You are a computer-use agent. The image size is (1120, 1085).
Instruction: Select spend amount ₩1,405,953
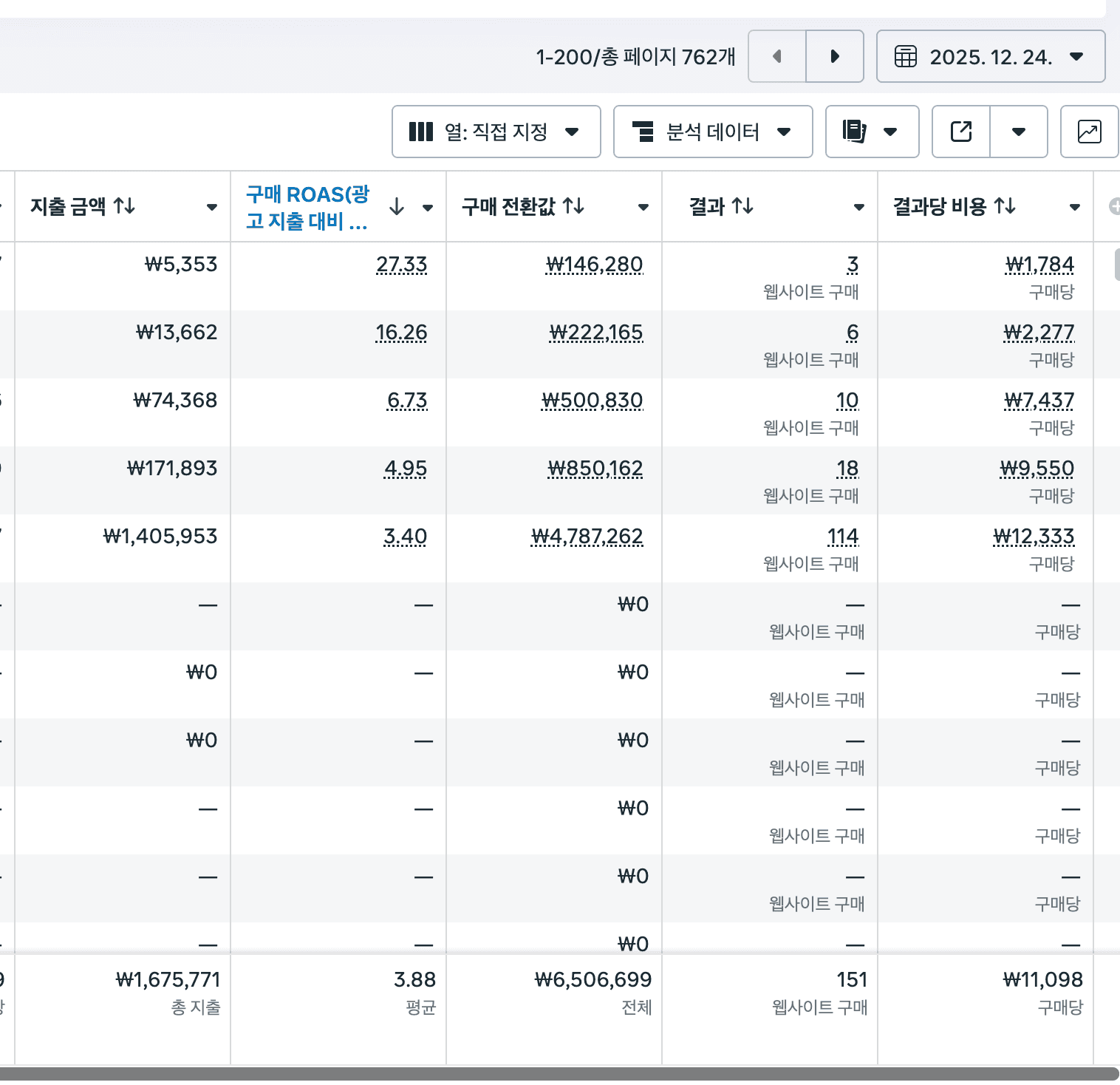tap(160, 537)
